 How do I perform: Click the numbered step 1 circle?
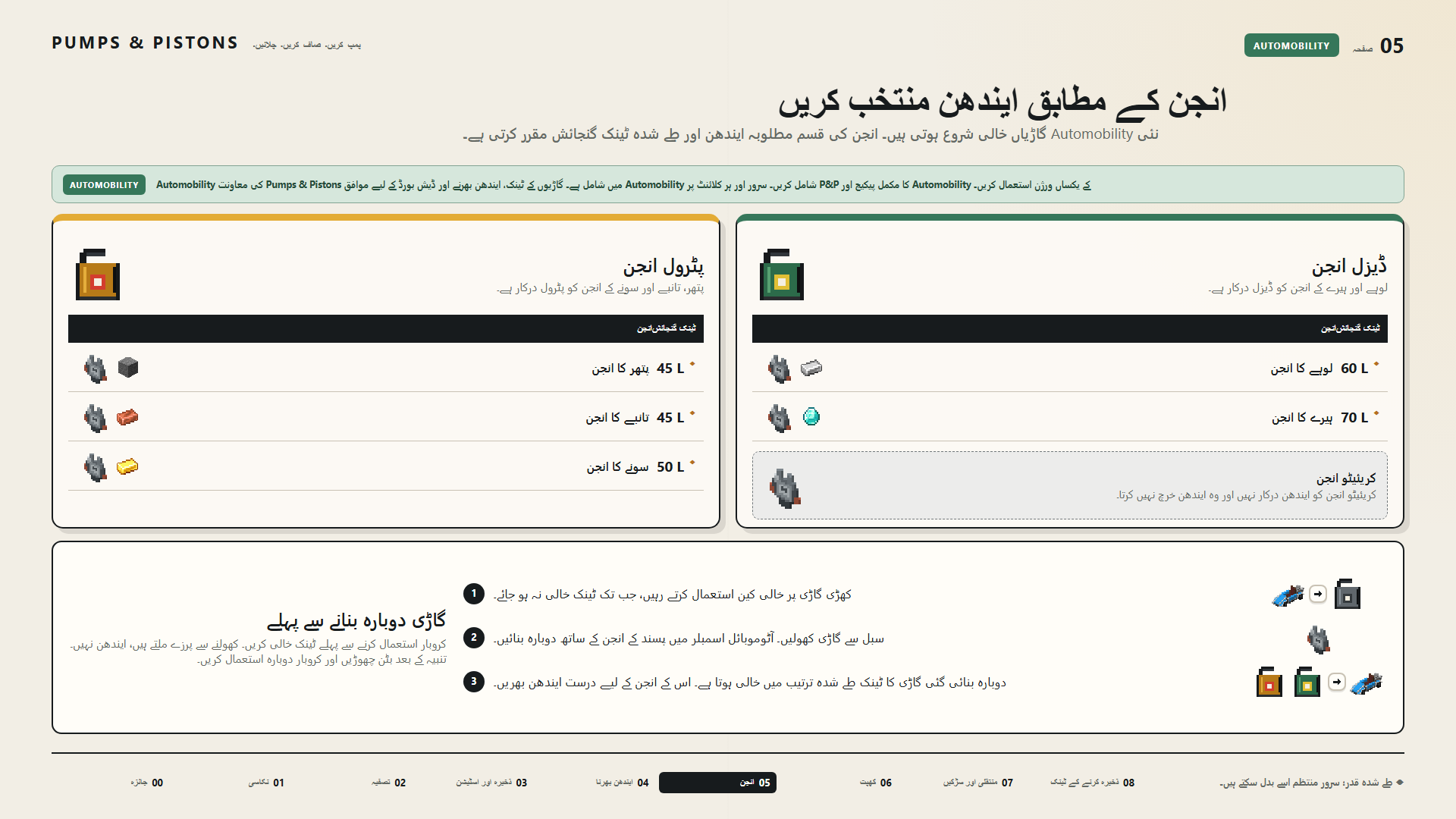click(x=474, y=594)
